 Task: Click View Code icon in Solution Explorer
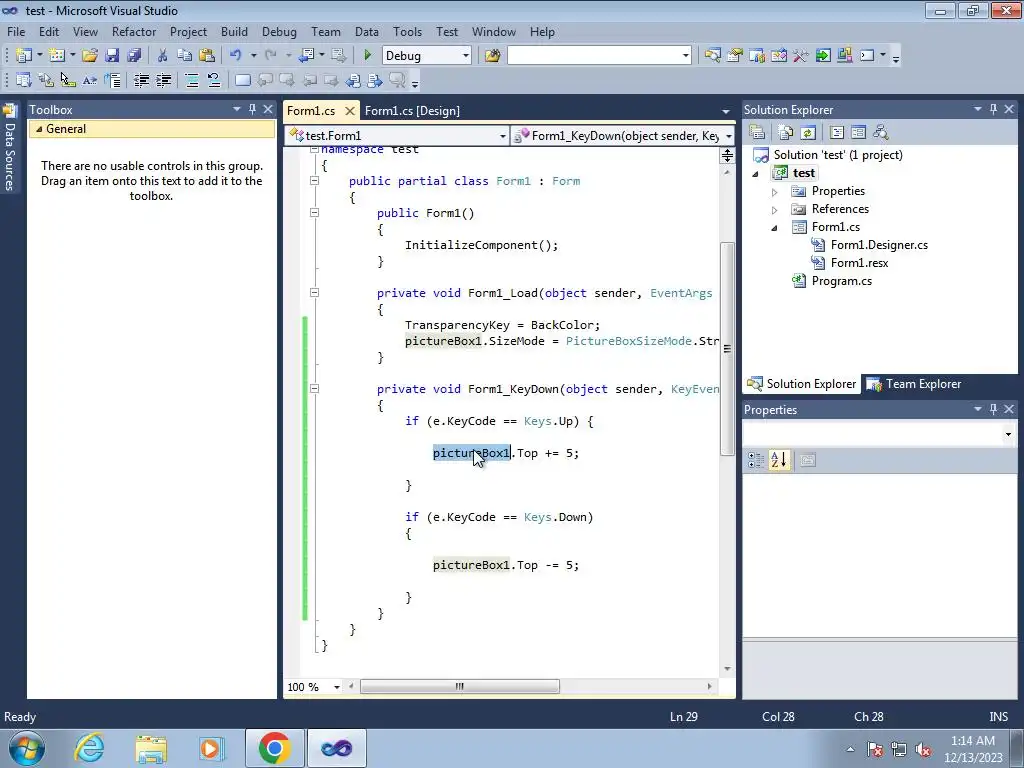click(x=837, y=133)
